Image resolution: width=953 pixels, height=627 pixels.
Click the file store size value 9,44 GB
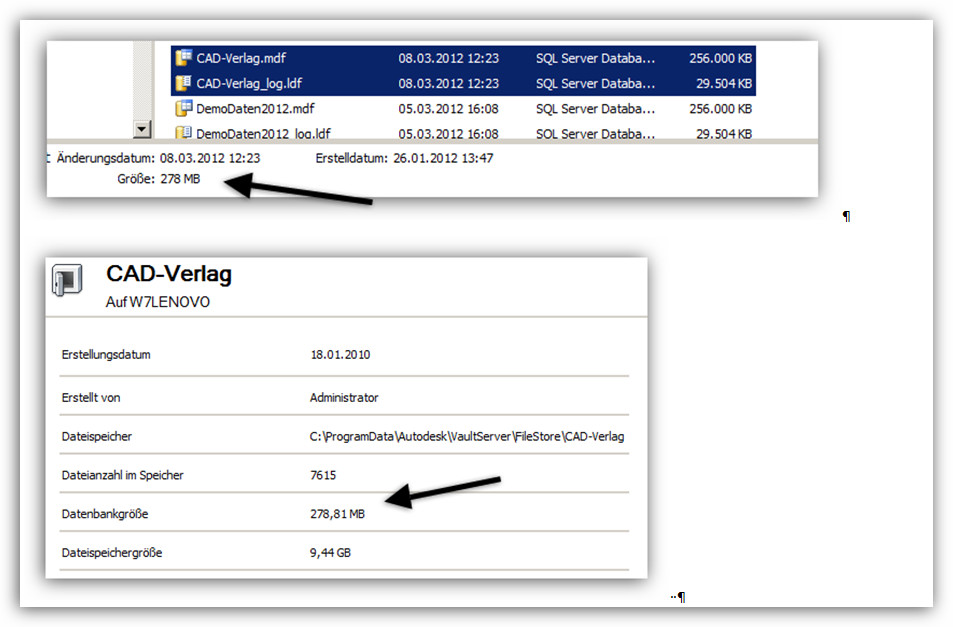click(x=330, y=553)
